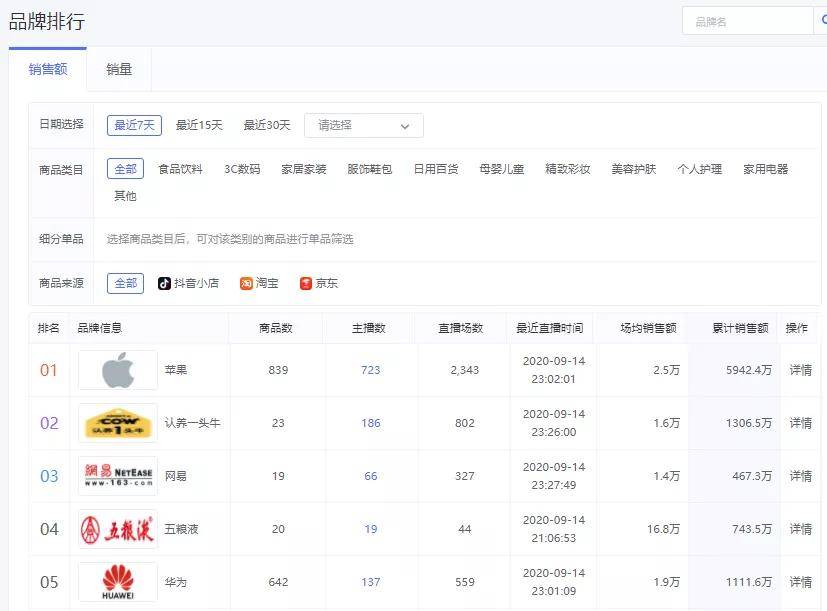The height and width of the screenshot is (611, 827).
Task: Filter source by 淘宝 label
Action: coord(267,283)
